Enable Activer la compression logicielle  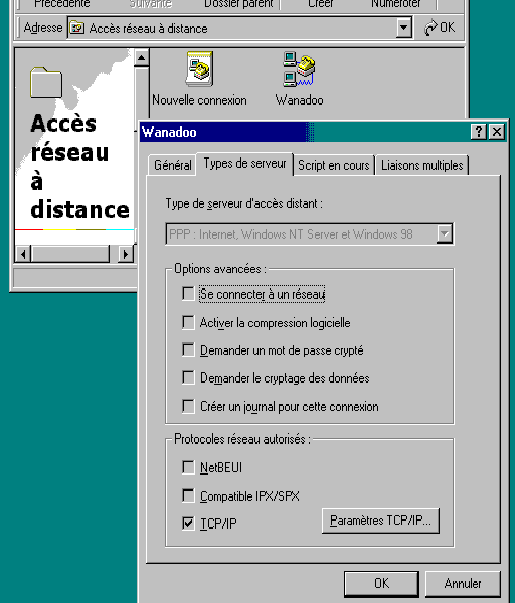point(188,322)
